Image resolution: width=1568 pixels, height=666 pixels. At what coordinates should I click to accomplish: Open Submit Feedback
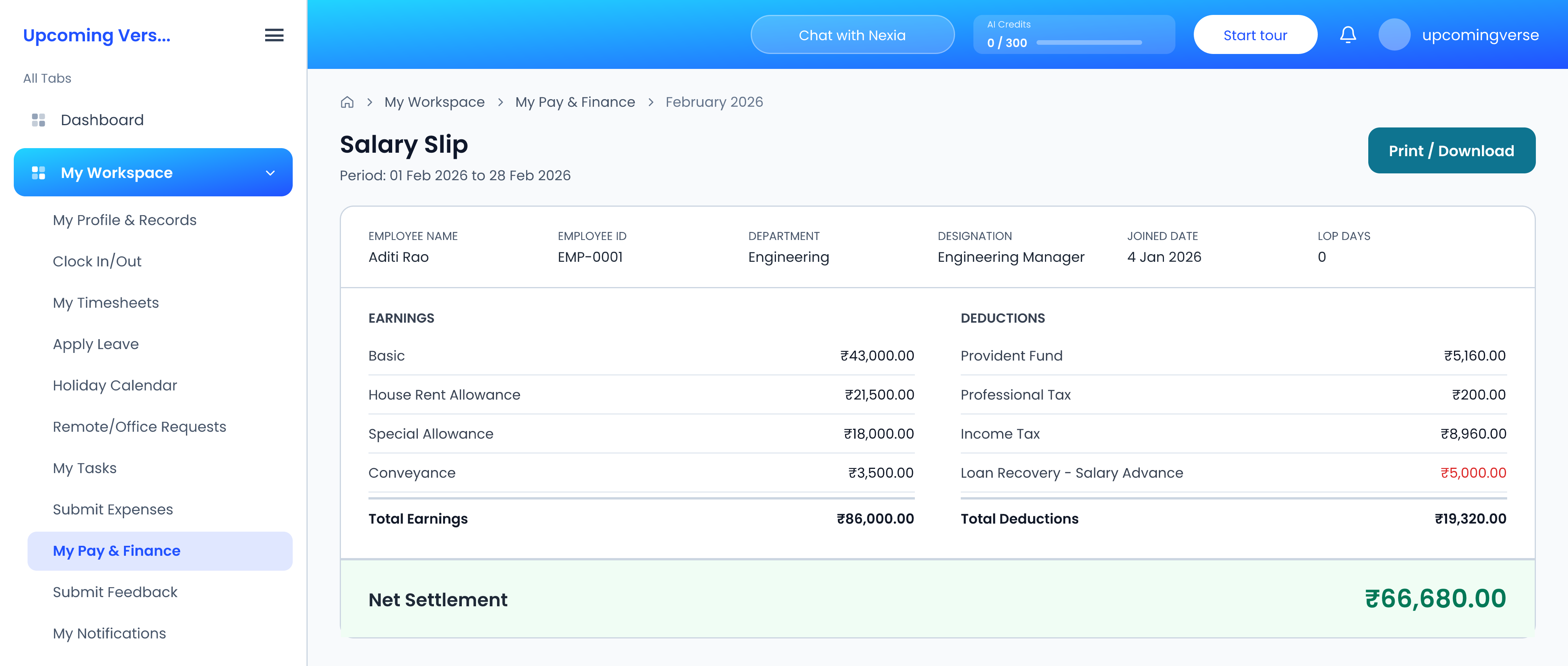tap(115, 593)
